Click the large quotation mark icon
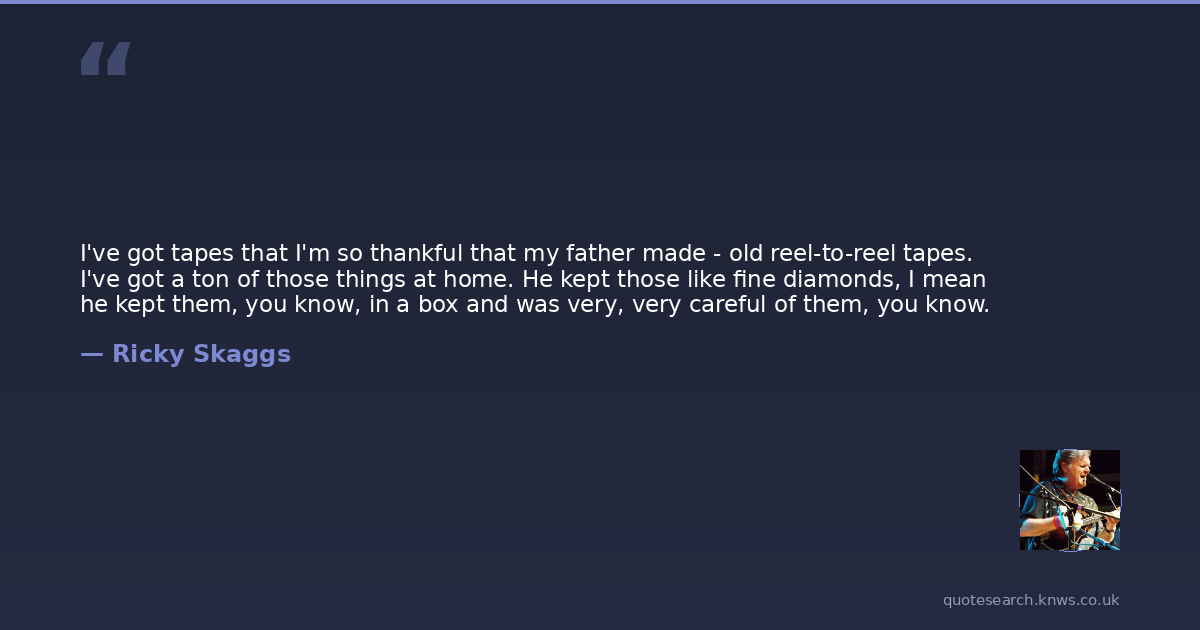 pos(105,59)
